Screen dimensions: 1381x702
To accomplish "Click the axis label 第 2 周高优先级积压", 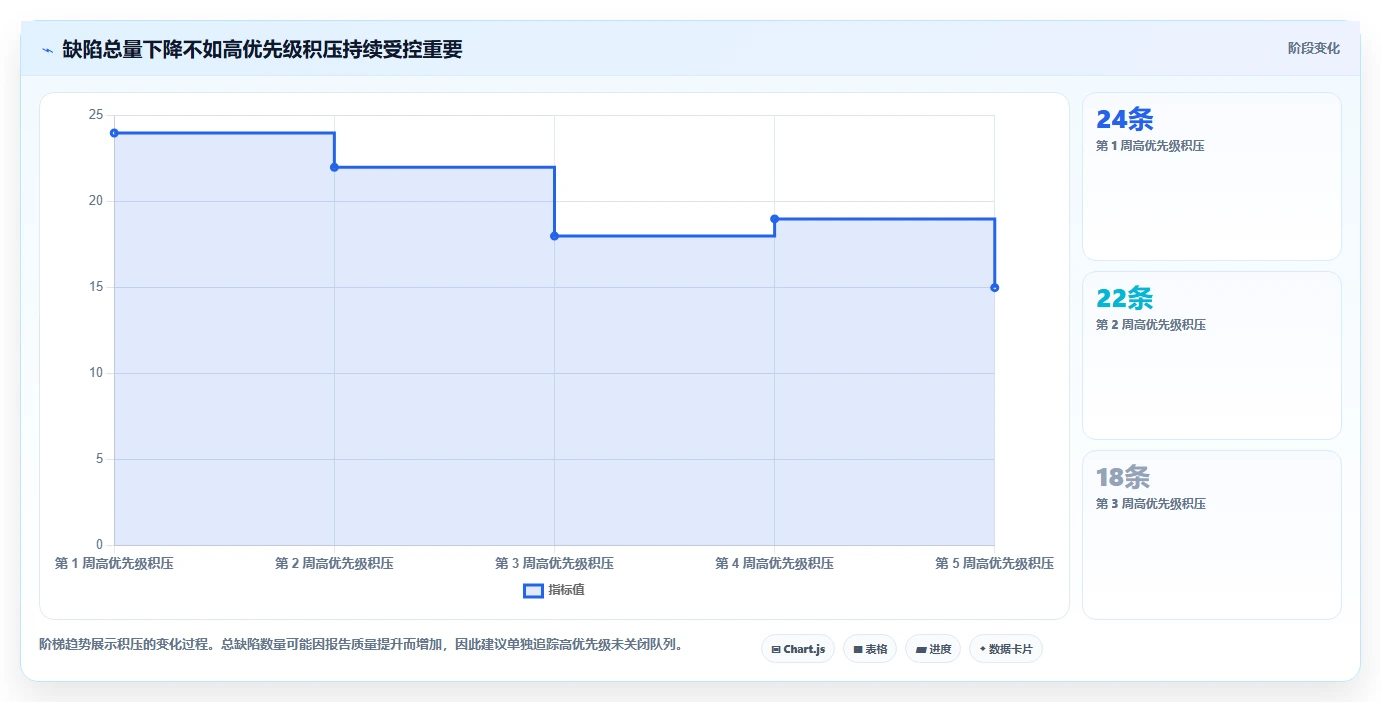I will tap(334, 564).
